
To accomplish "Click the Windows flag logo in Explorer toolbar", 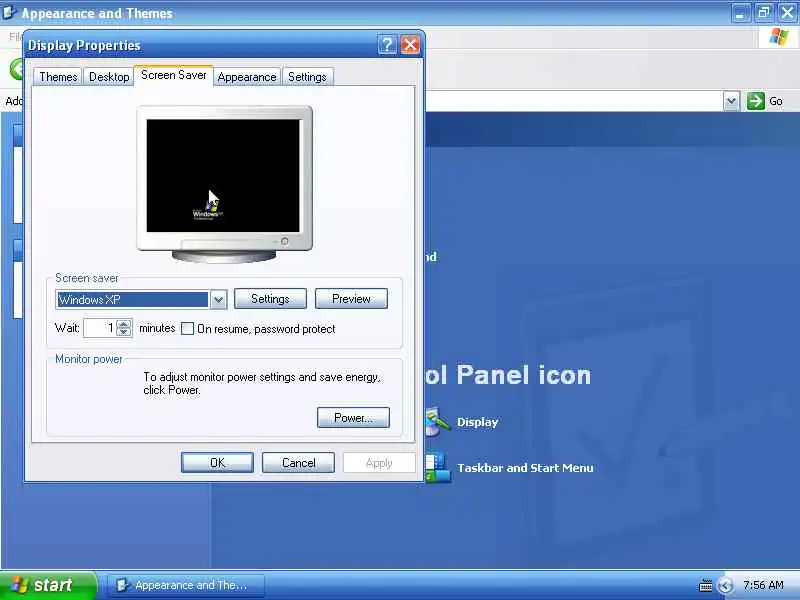I will (x=779, y=36).
